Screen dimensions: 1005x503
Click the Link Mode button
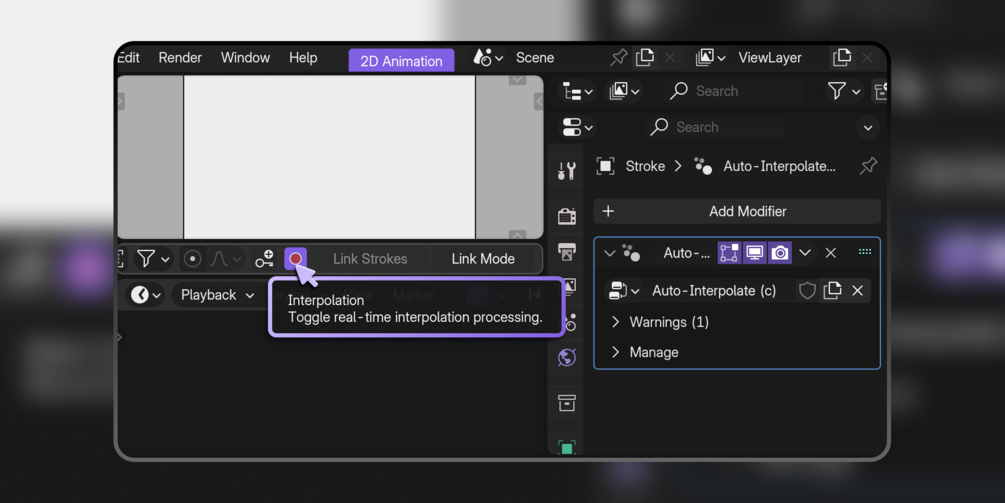tap(483, 259)
